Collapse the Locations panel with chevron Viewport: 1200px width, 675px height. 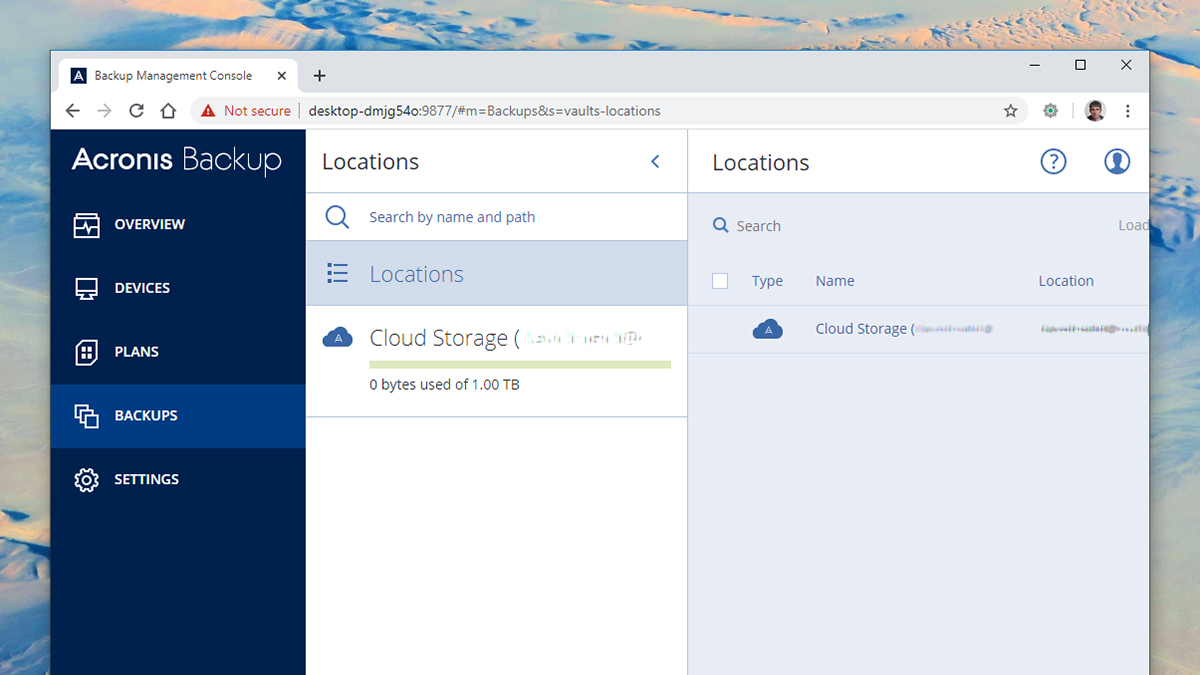[x=656, y=162]
